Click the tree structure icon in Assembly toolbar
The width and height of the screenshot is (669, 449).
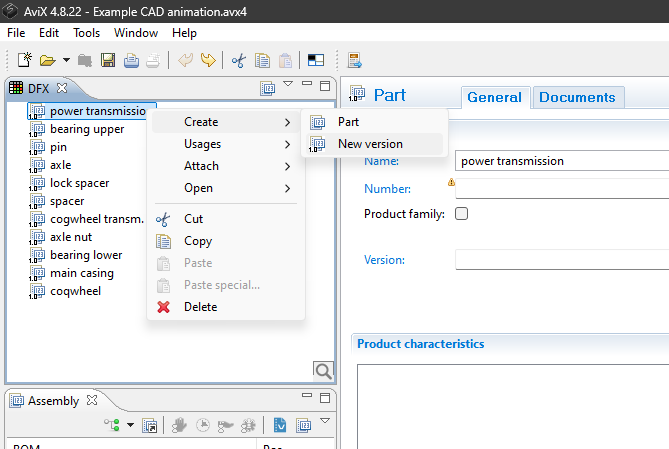(x=112, y=425)
